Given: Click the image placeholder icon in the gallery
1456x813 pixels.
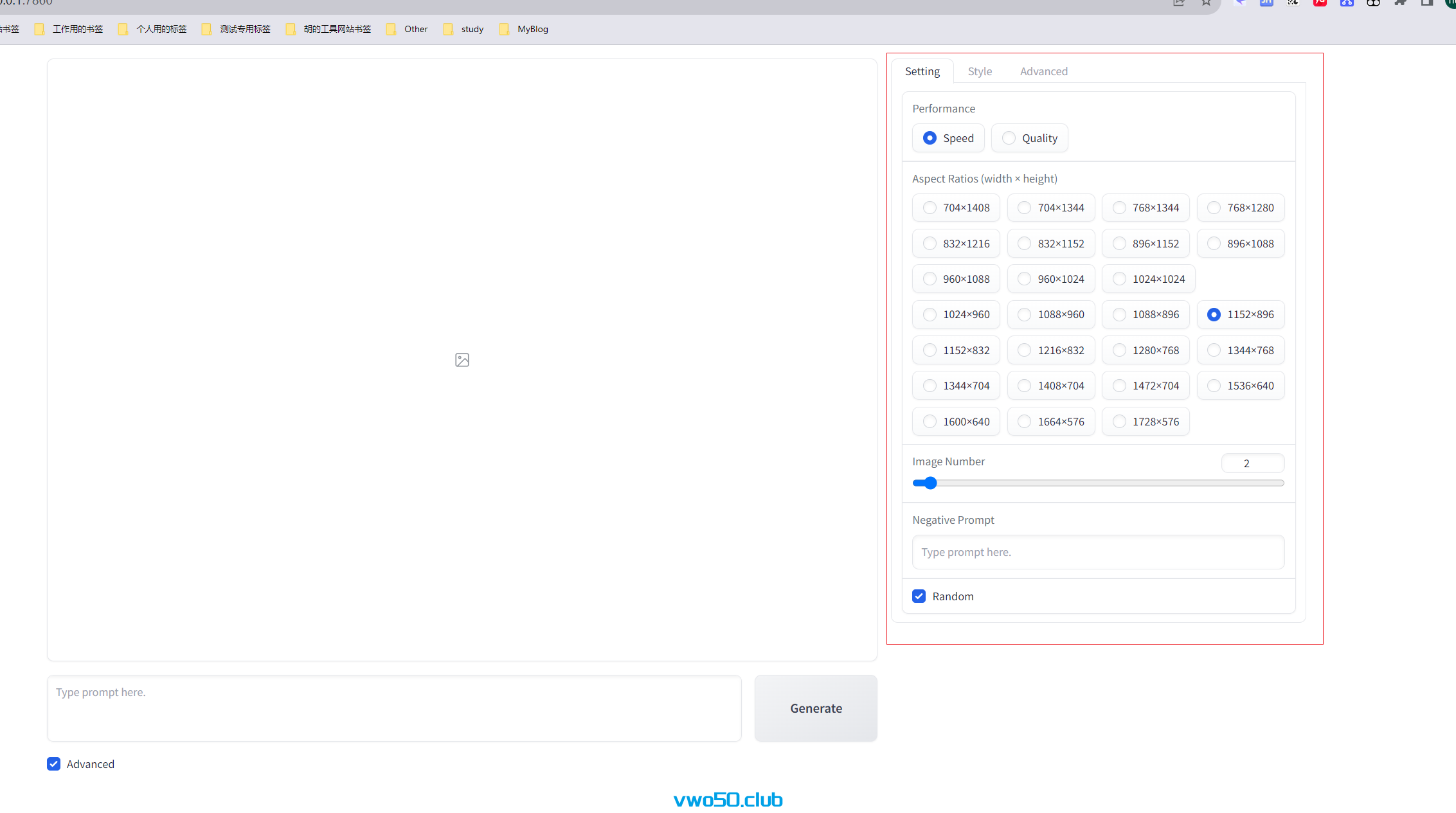Looking at the screenshot, I should [x=462, y=360].
